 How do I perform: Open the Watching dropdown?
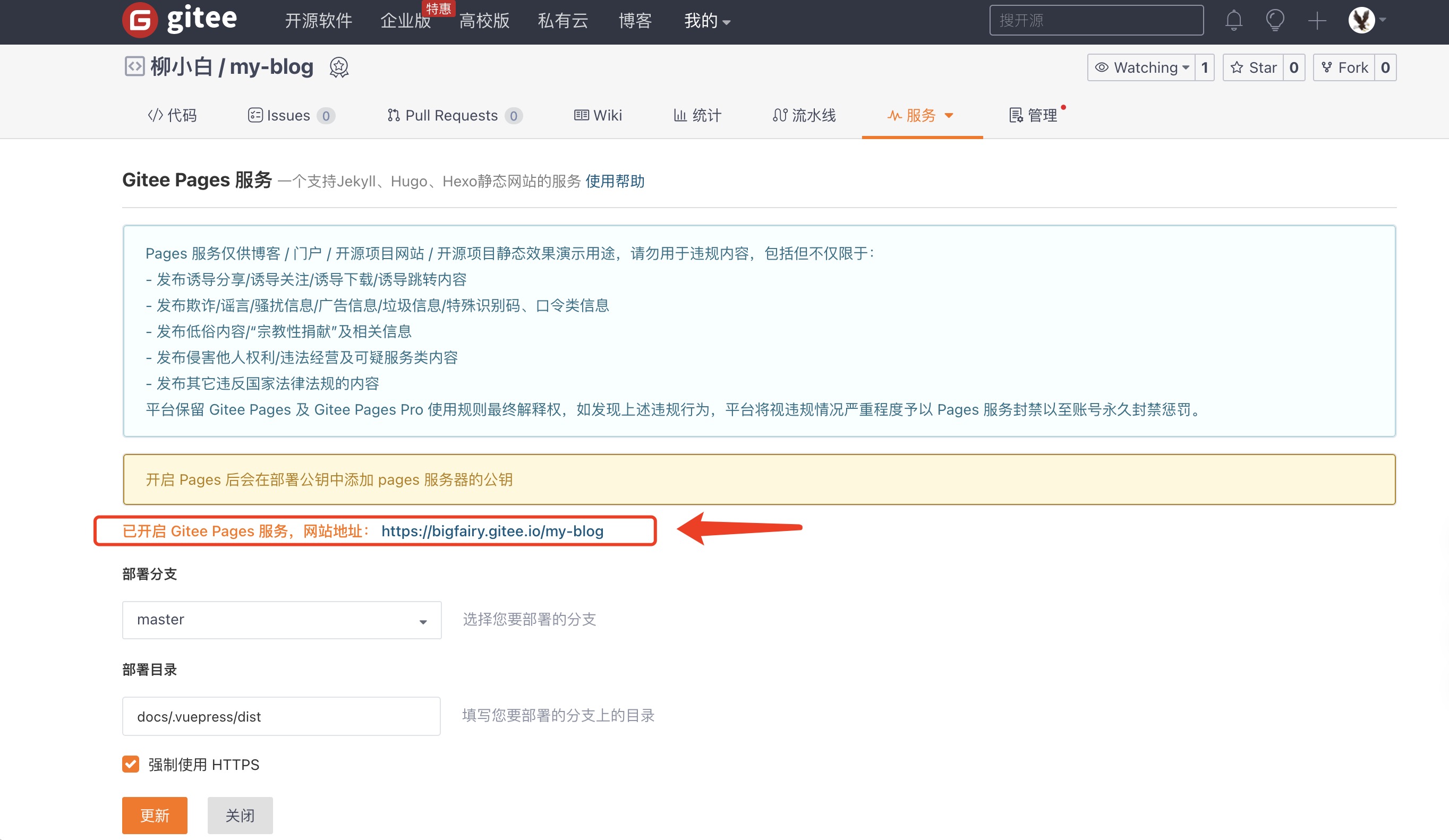click(1141, 68)
